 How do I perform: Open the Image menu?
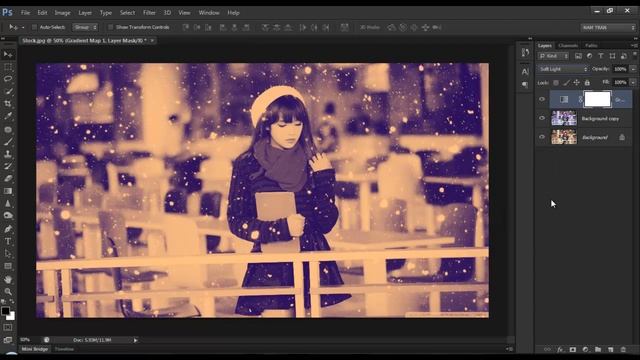pos(62,13)
